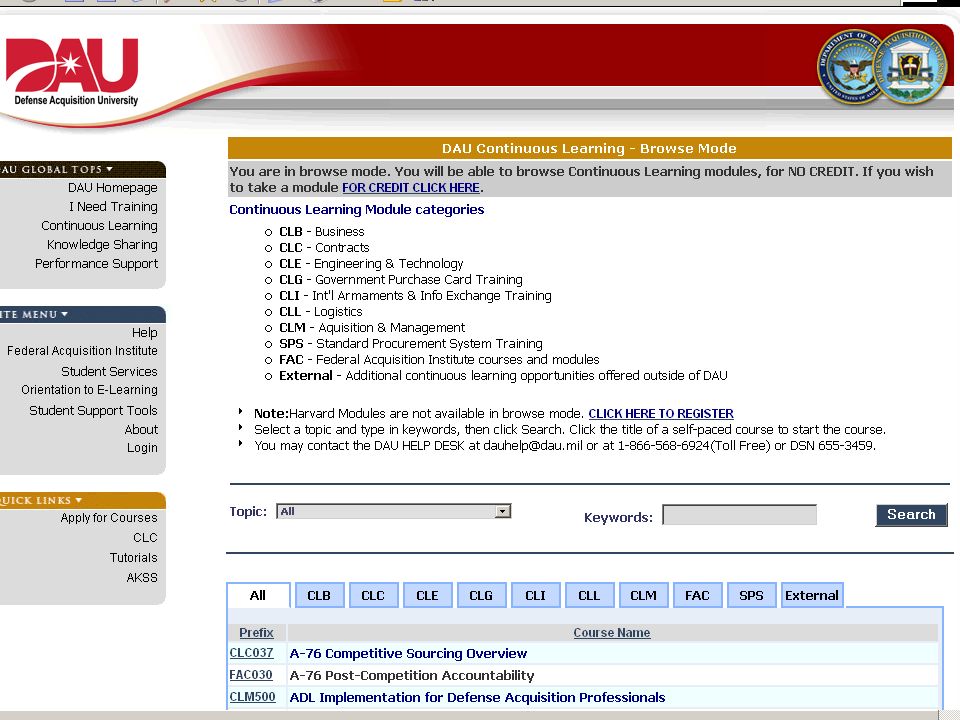Screen dimensions: 960x720
Task: Open Federal Acquisition Institute link
Action: (82, 351)
